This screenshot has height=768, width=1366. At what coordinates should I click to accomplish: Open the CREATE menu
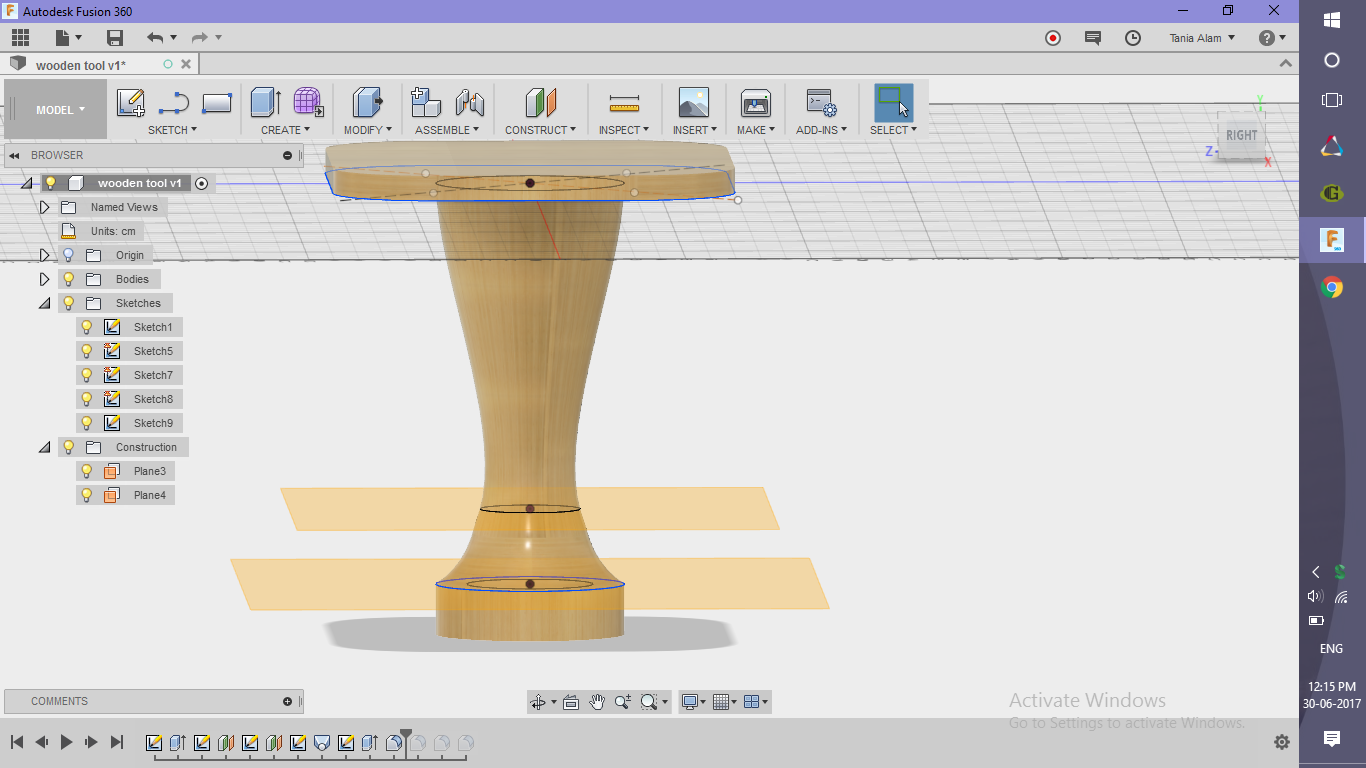tap(285, 130)
